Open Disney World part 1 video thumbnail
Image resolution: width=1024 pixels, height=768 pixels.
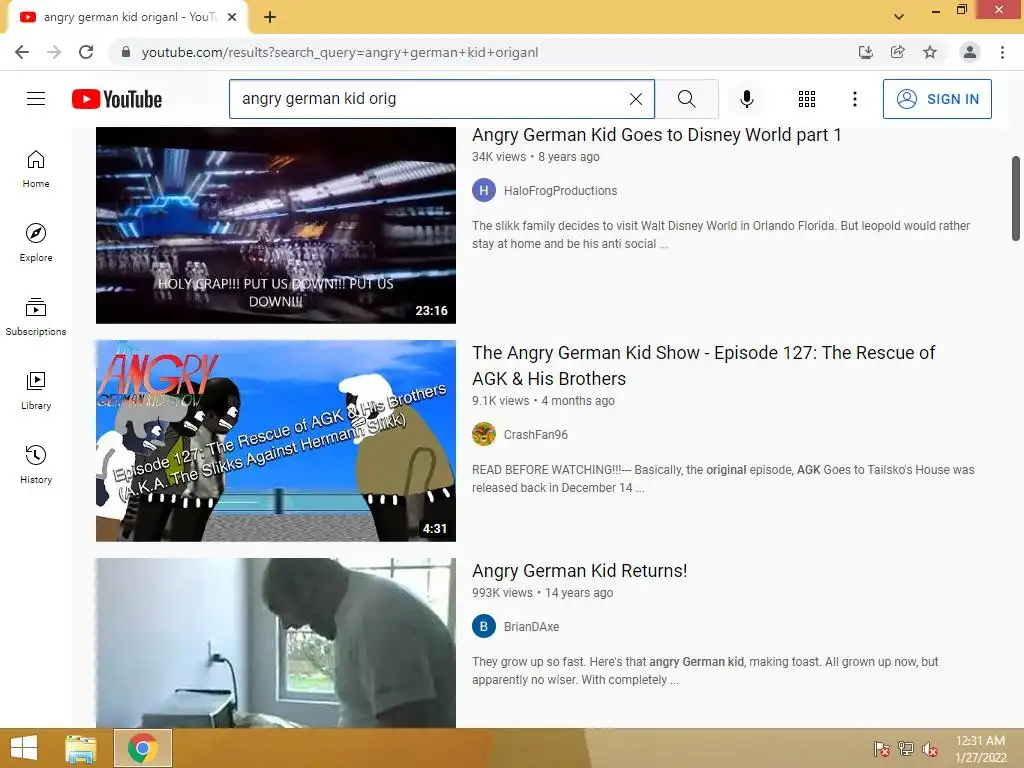point(276,225)
